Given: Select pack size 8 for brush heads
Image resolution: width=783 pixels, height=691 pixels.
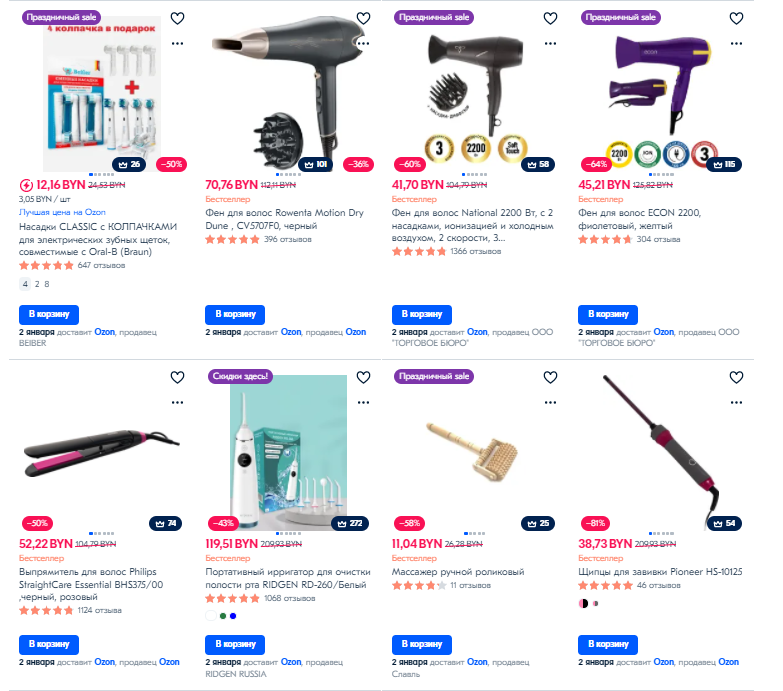Looking at the screenshot, I should 47,284.
